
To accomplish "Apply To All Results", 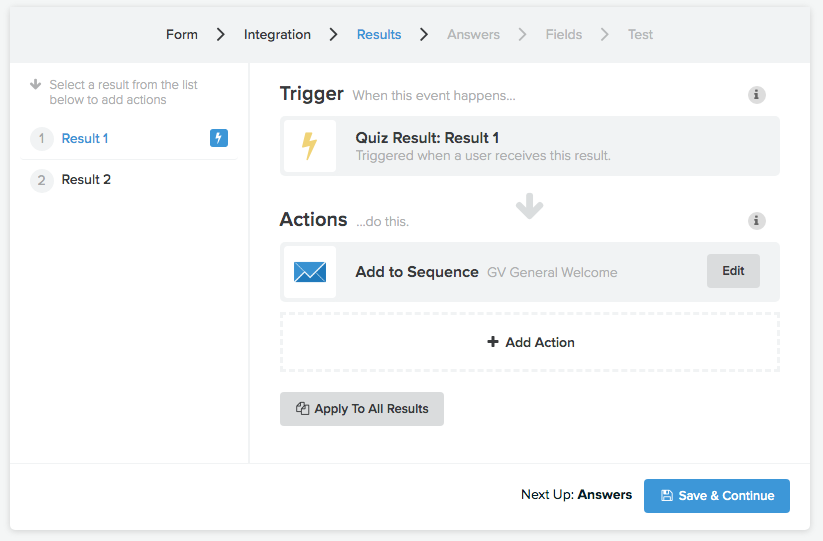I will tap(362, 409).
